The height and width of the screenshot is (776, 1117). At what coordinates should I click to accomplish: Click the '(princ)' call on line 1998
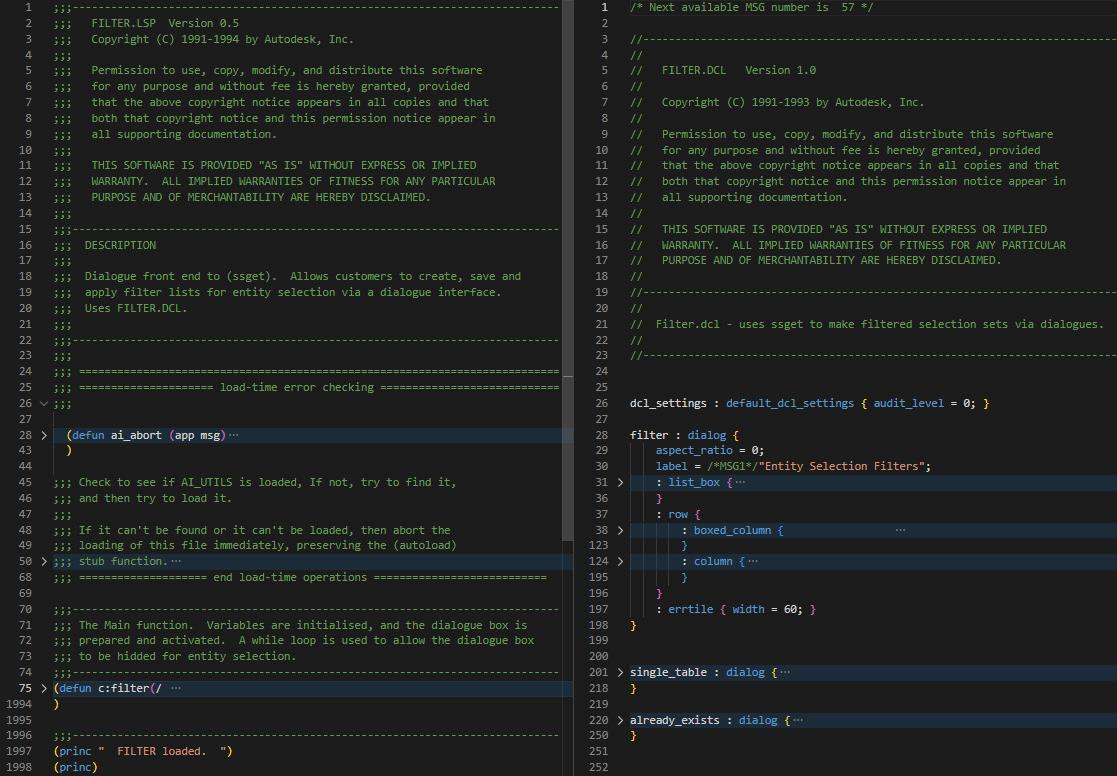pyautogui.click(x=76, y=767)
